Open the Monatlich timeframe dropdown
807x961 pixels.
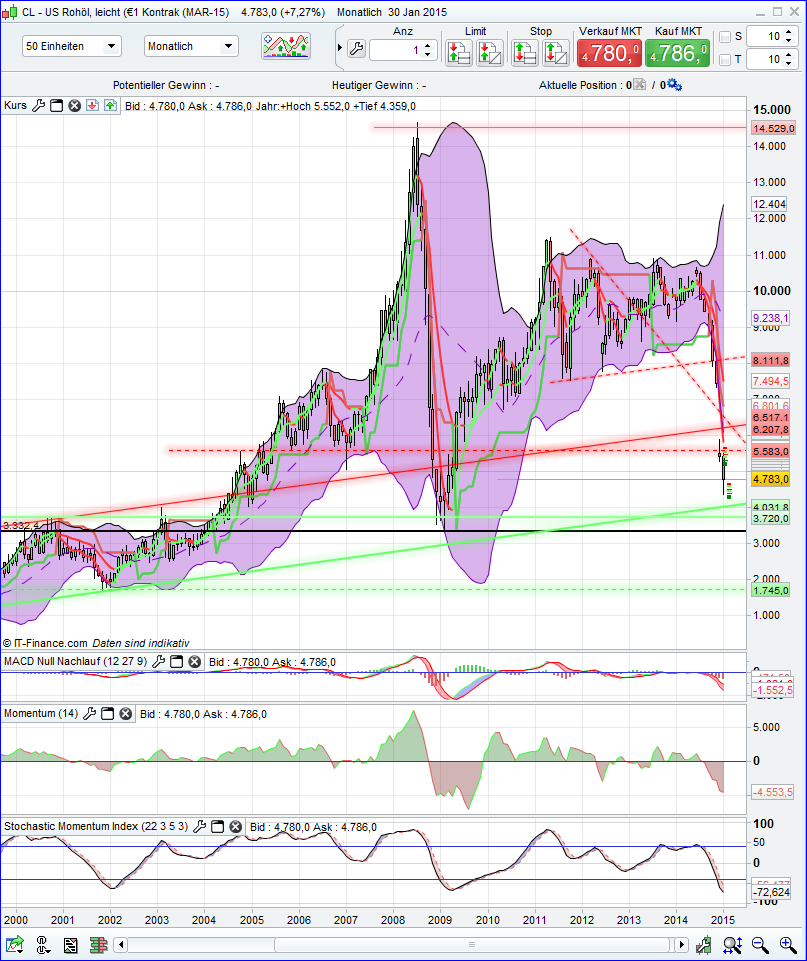point(192,45)
